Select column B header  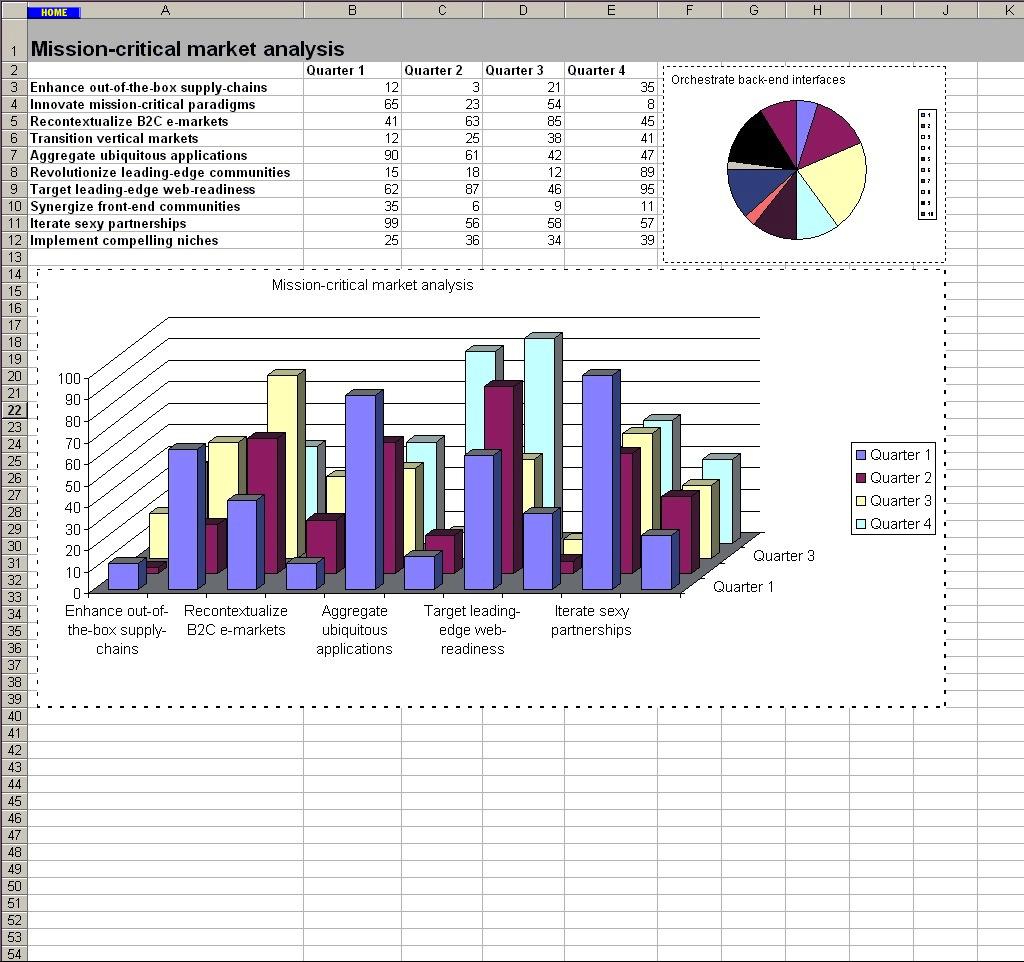click(353, 10)
